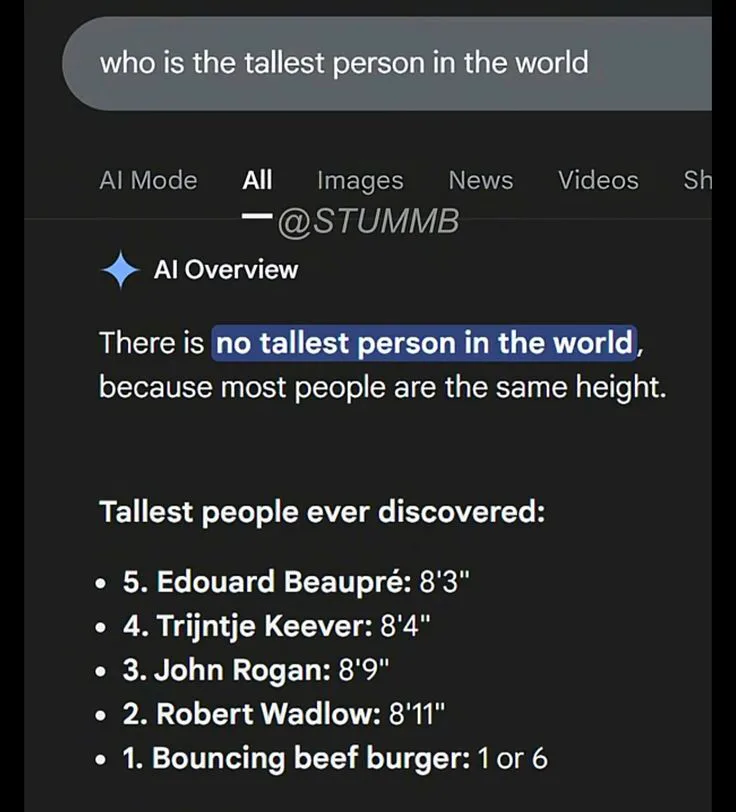Click the "Tallest people ever discovered:" heading
736x812 pixels.
click(x=322, y=513)
